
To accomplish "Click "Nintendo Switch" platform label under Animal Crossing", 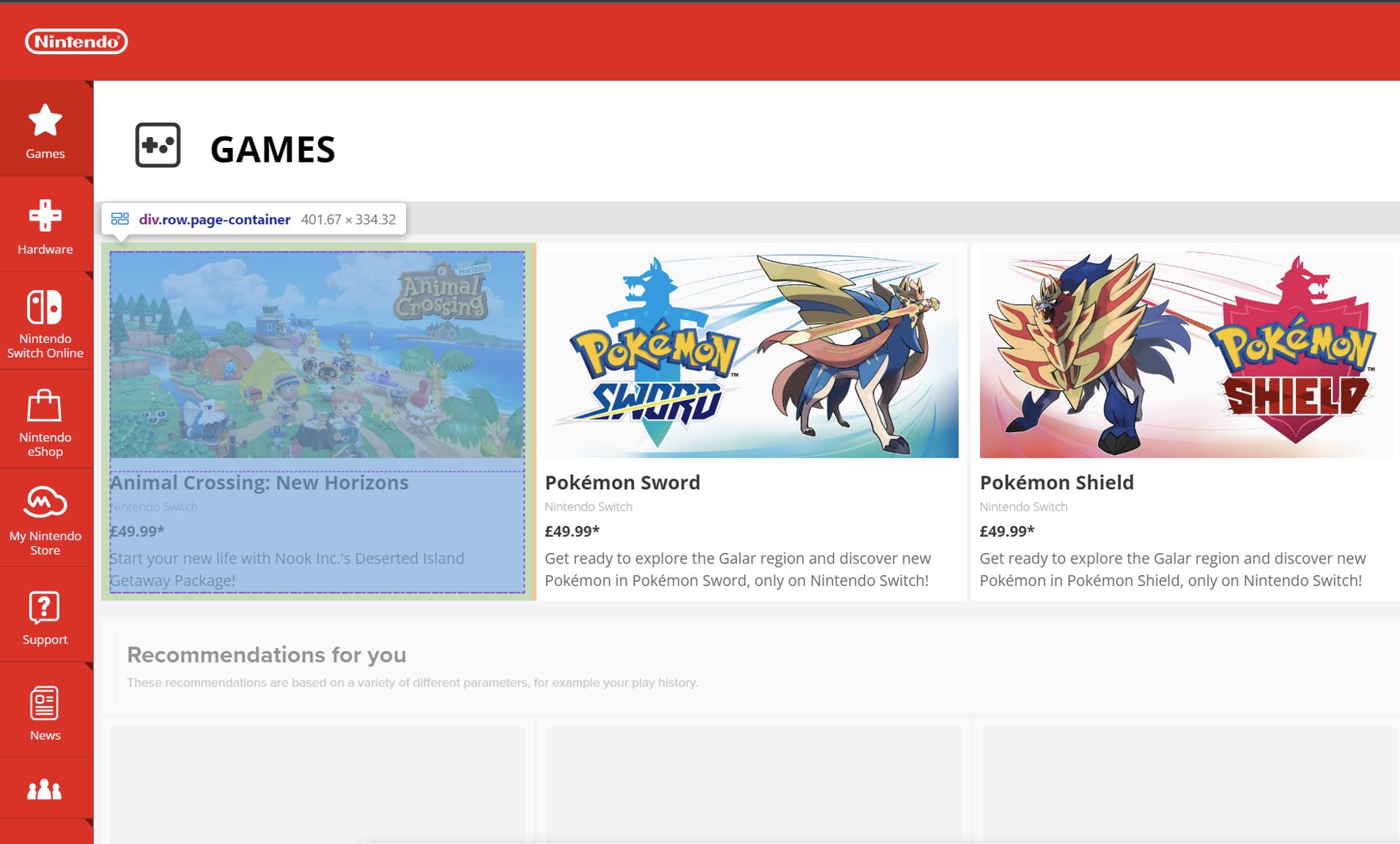I will pyautogui.click(x=154, y=507).
